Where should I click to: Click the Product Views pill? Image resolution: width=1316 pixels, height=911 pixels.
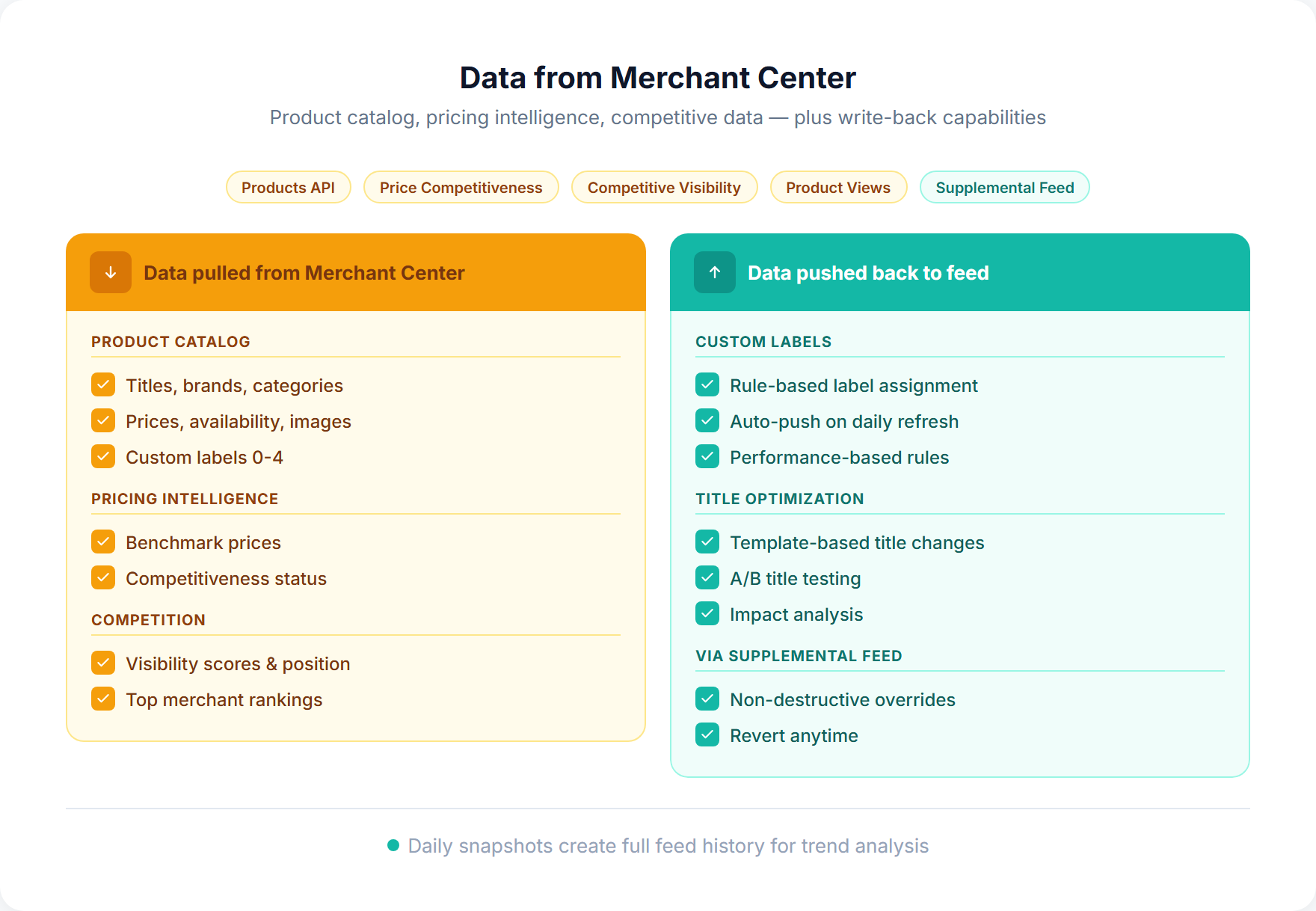click(838, 187)
